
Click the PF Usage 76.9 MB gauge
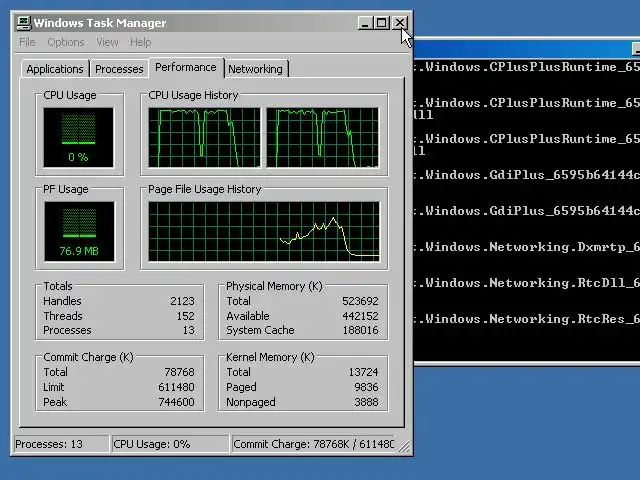[79, 231]
